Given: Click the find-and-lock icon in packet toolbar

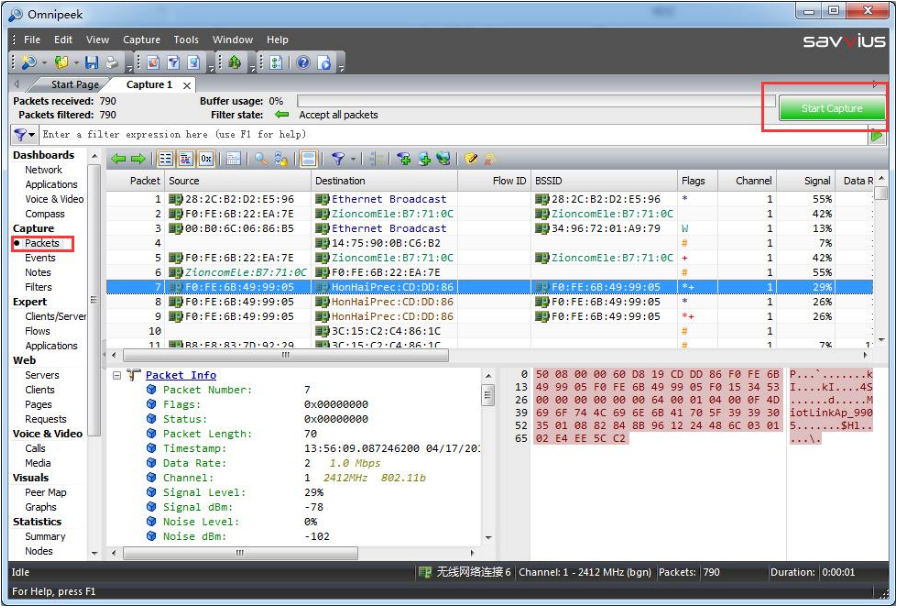Looking at the screenshot, I should pyautogui.click(x=281, y=158).
